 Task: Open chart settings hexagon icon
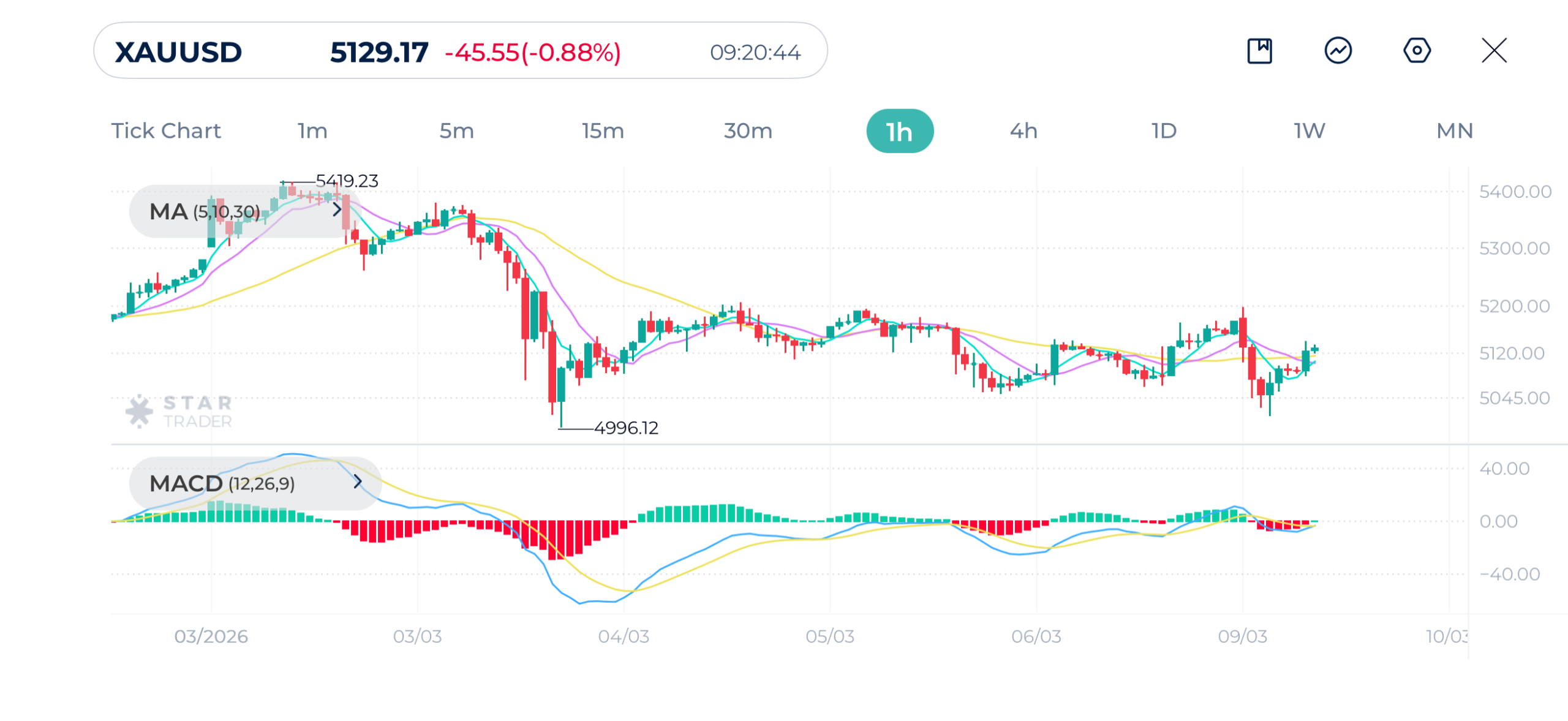[1416, 51]
